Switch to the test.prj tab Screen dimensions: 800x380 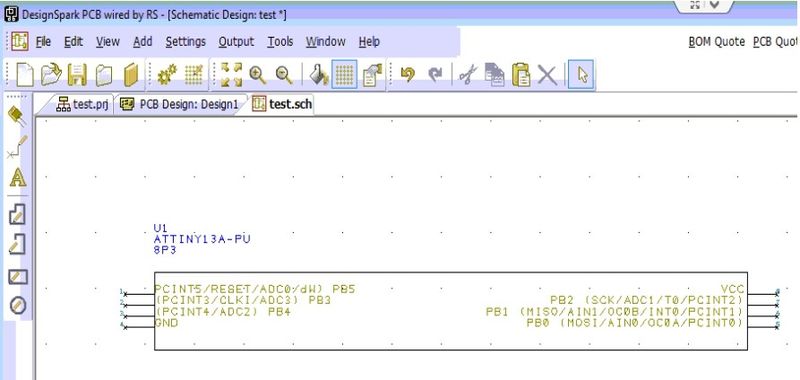[82, 105]
